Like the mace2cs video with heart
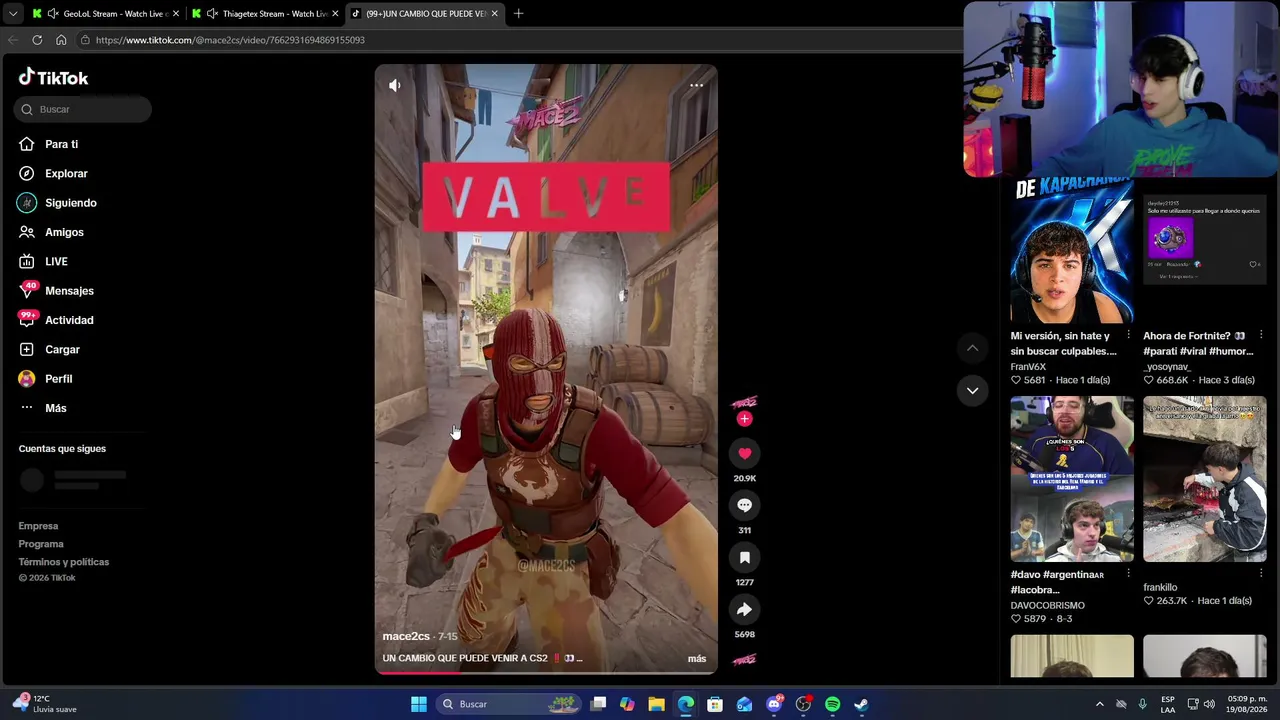The height and width of the screenshot is (720, 1280). click(x=744, y=454)
